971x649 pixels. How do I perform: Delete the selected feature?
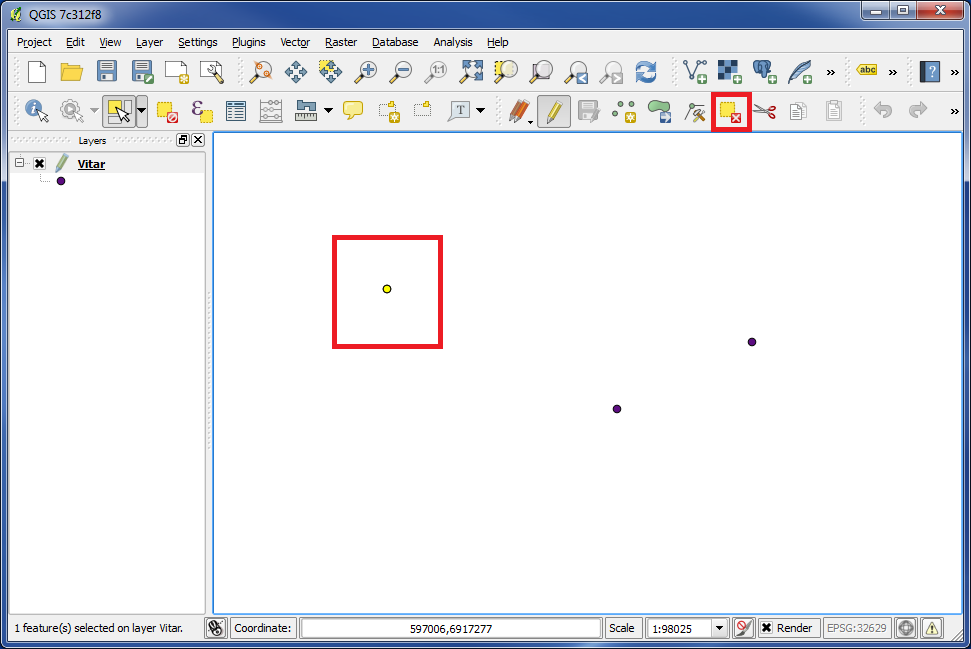click(x=731, y=112)
